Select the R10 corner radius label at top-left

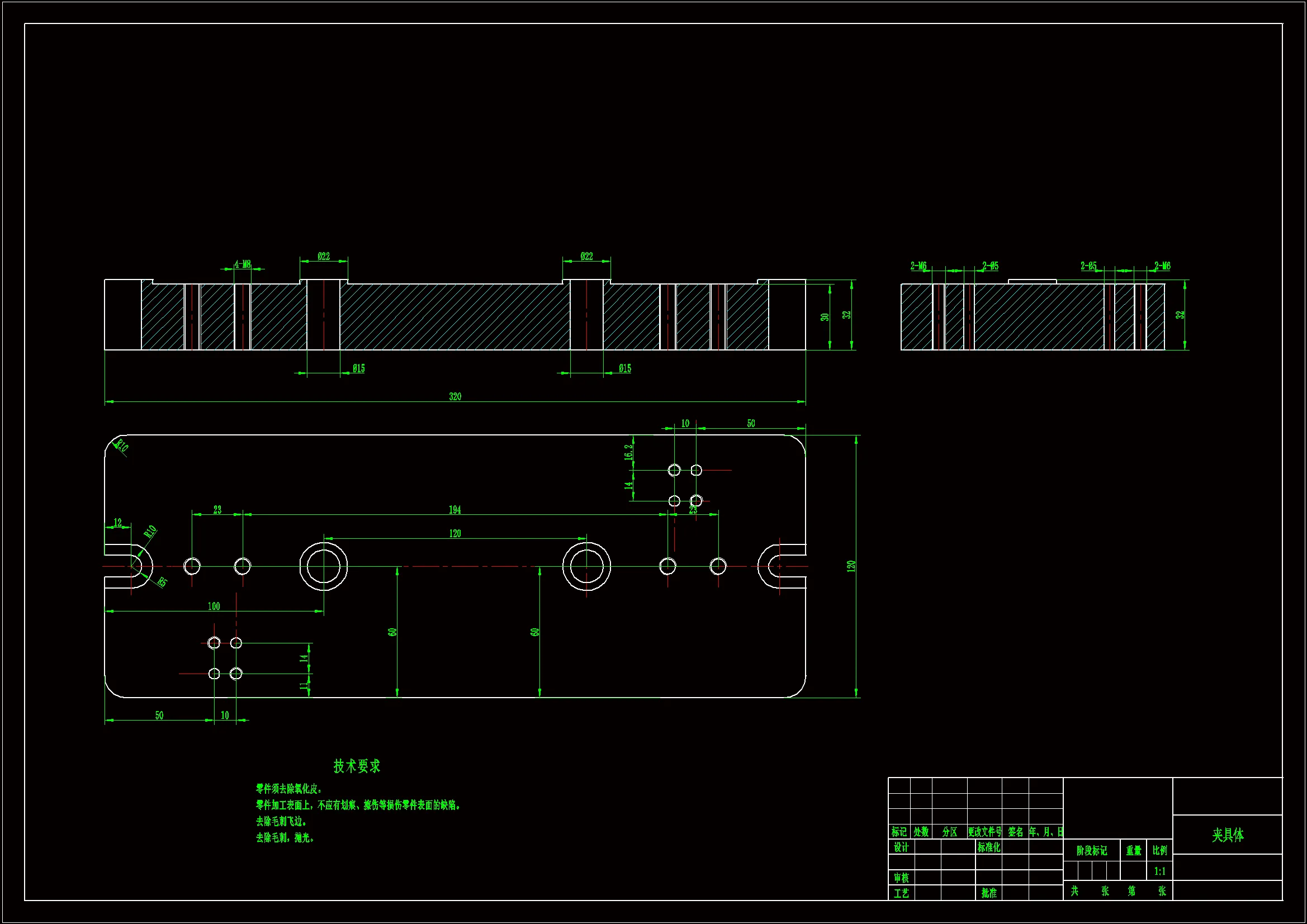click(x=122, y=446)
